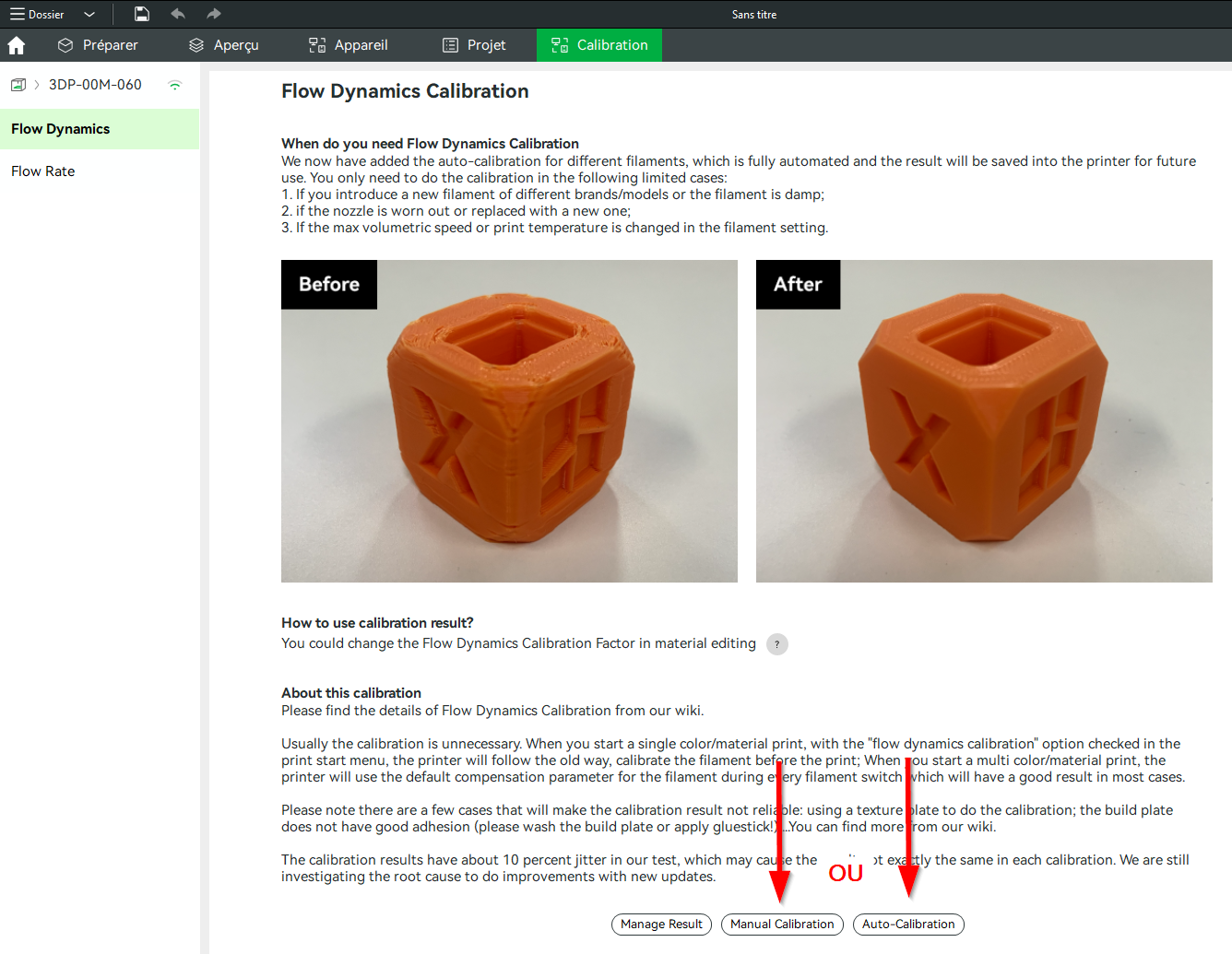Viewport: 1232px width, 954px height.
Task: Click the save disk icon
Action: point(141,14)
